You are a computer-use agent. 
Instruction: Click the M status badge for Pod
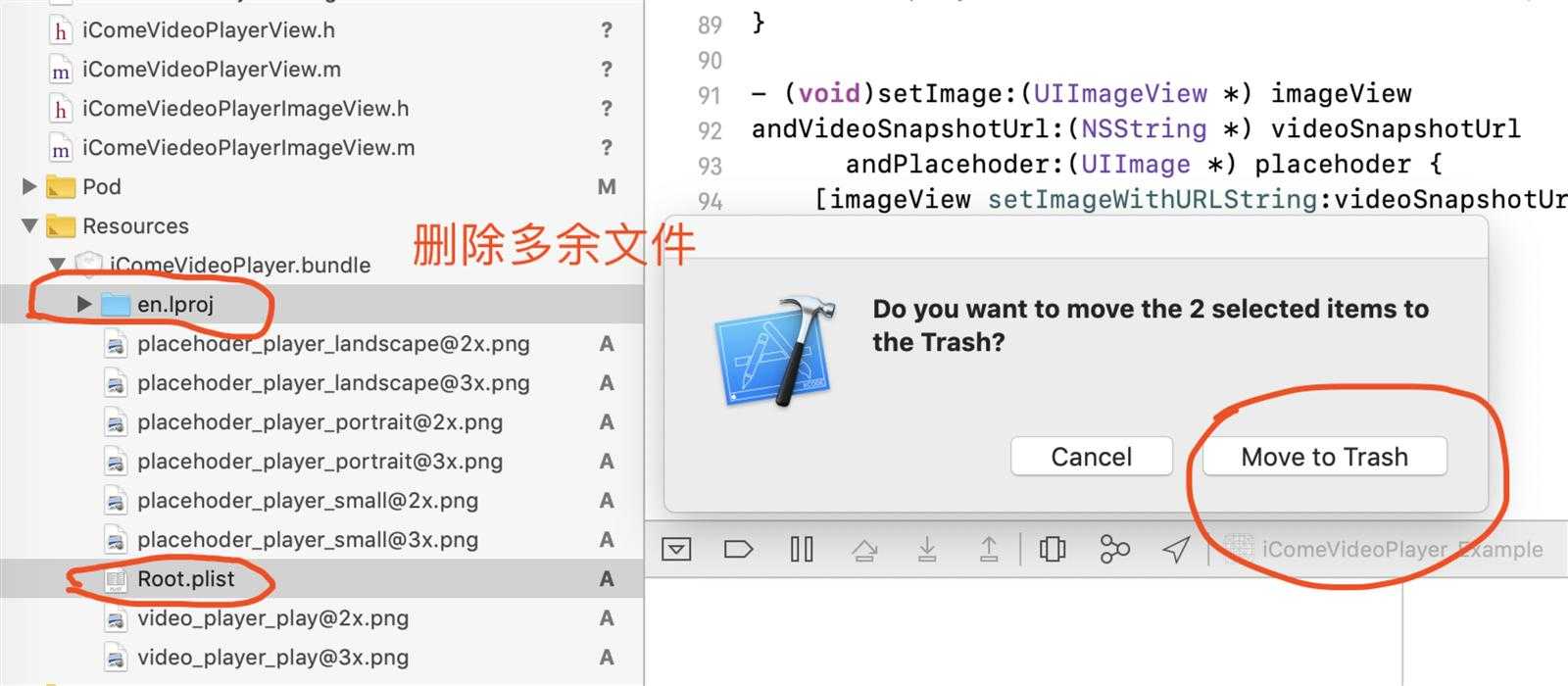607,187
